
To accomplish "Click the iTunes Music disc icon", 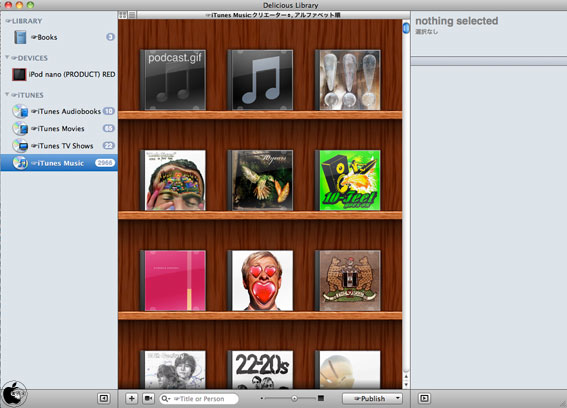I will 20,163.
